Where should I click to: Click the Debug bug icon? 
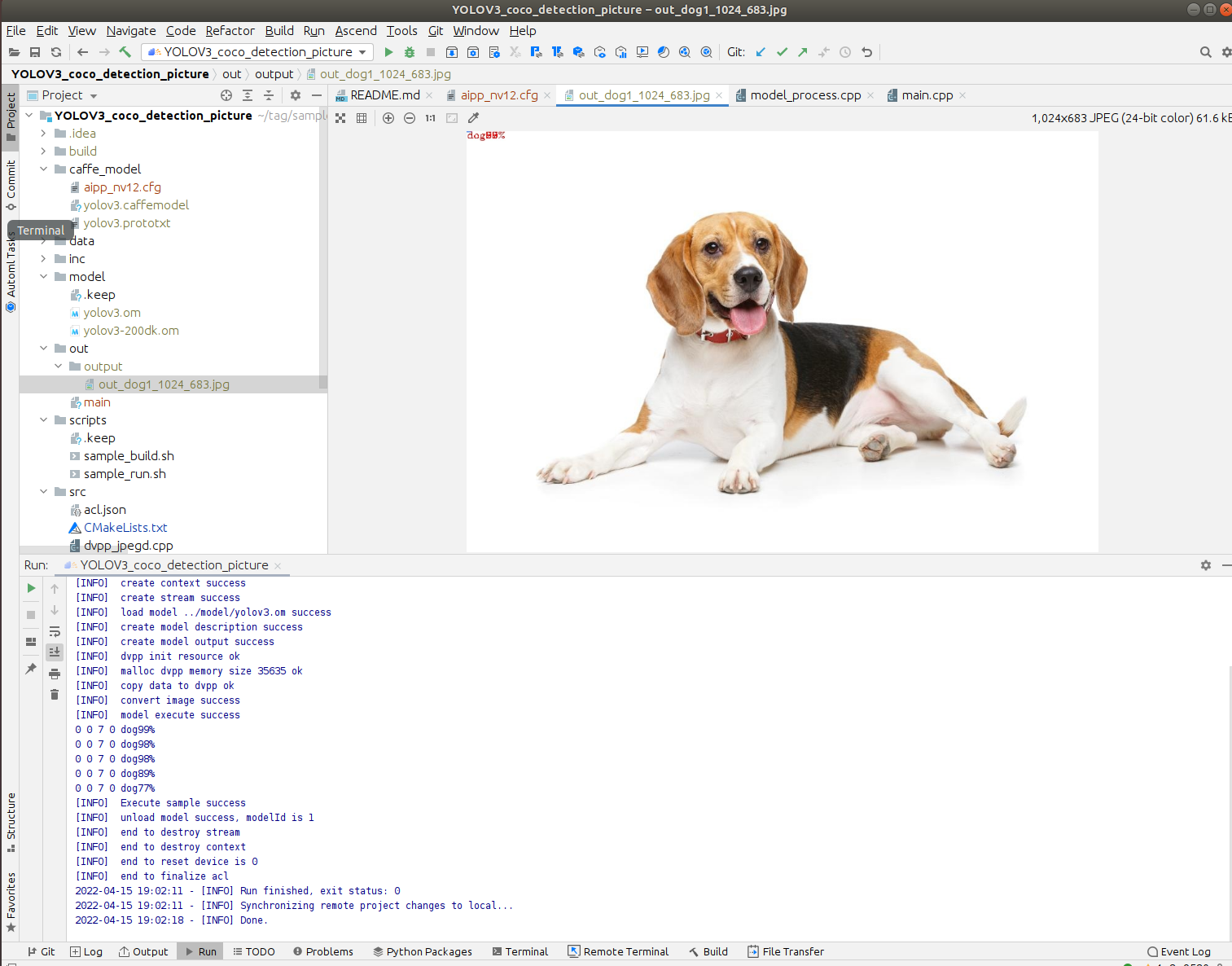tap(410, 52)
